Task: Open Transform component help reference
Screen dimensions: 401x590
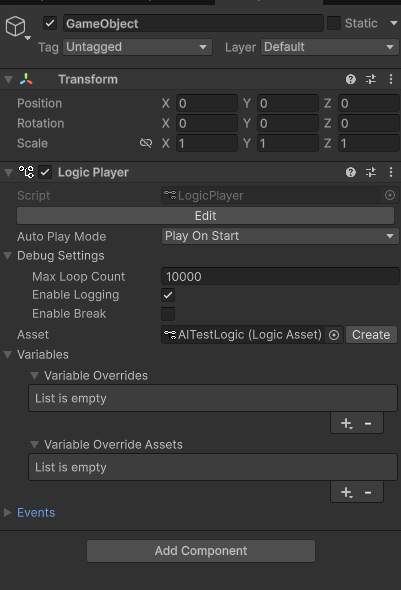Action: 351,79
